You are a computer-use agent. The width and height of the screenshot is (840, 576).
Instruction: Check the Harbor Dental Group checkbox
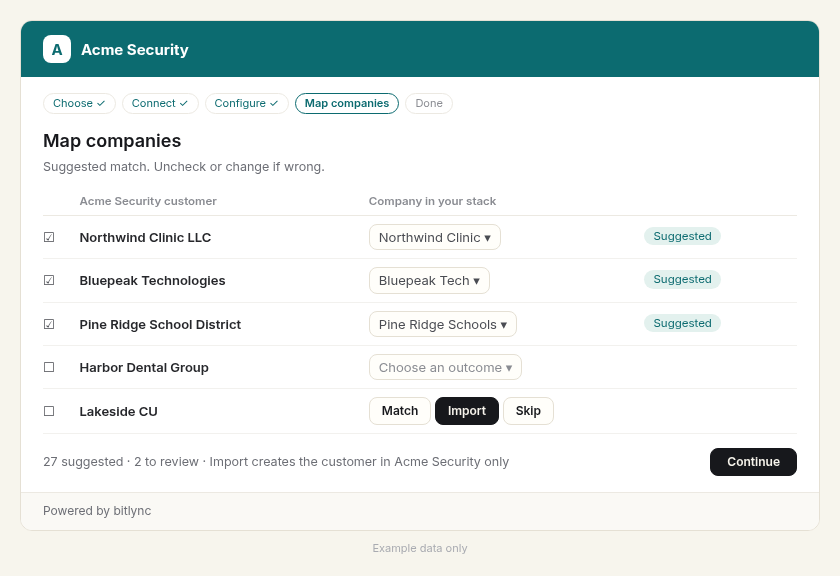tap(49, 367)
